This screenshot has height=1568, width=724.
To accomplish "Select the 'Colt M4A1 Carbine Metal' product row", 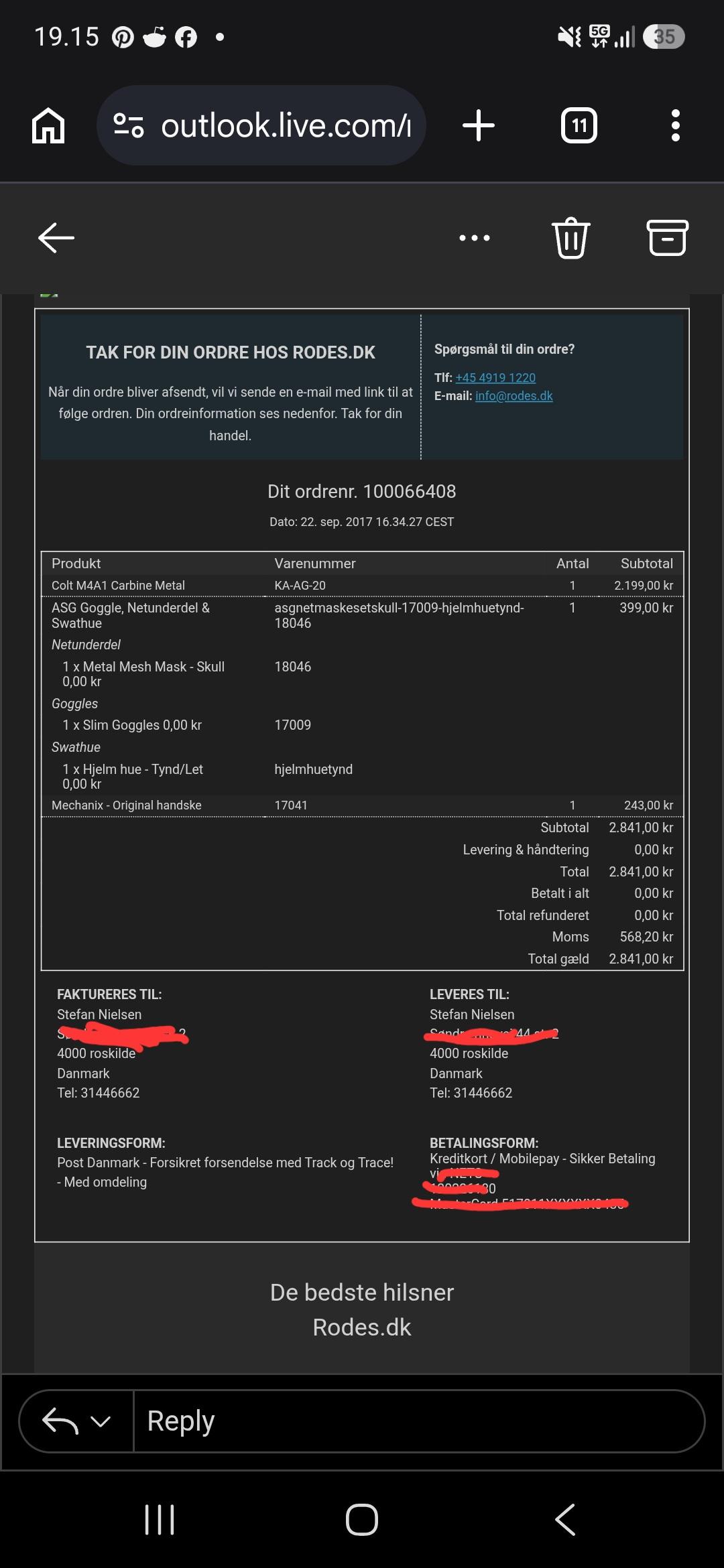I will click(x=362, y=585).
